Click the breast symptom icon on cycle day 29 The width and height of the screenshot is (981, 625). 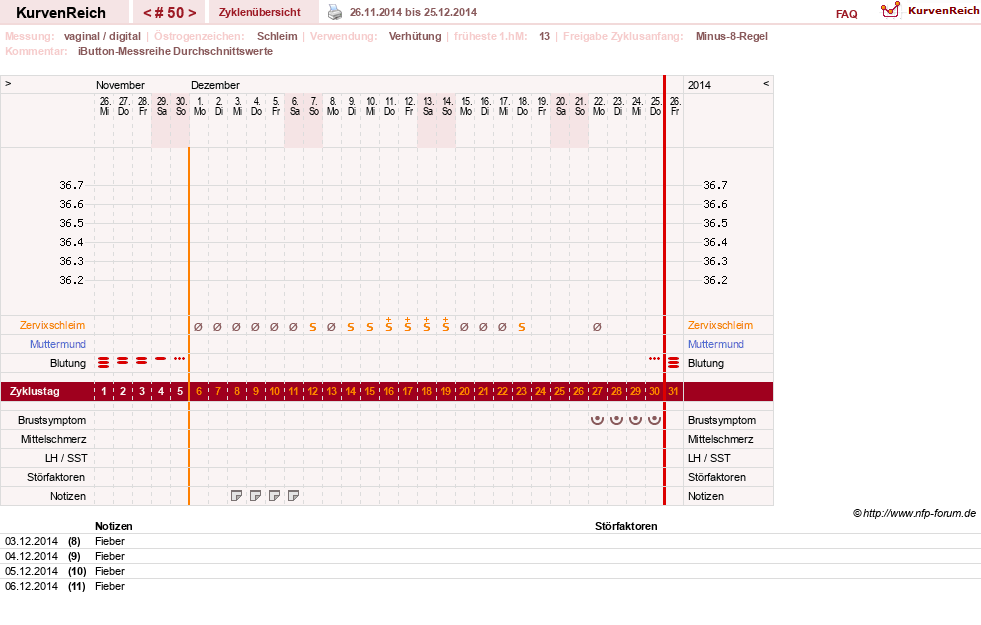[x=636, y=420]
